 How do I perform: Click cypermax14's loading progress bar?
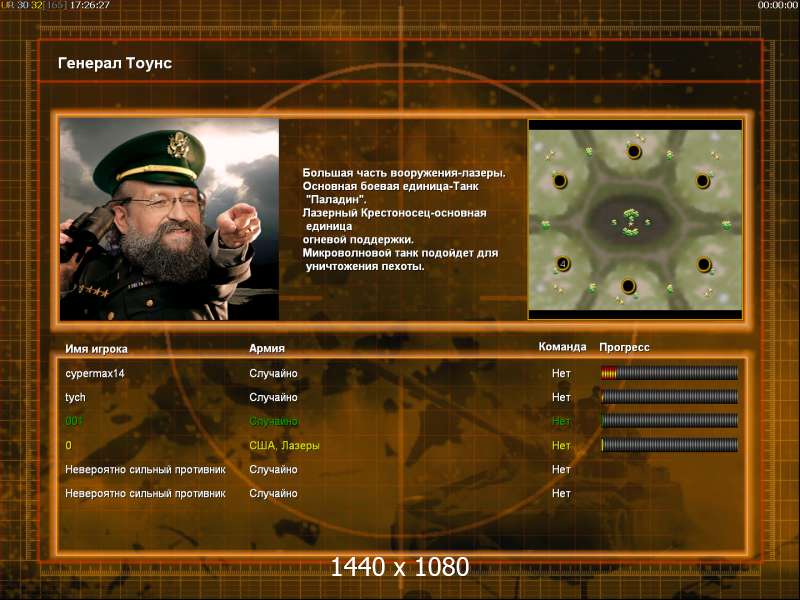pyautogui.click(x=669, y=373)
